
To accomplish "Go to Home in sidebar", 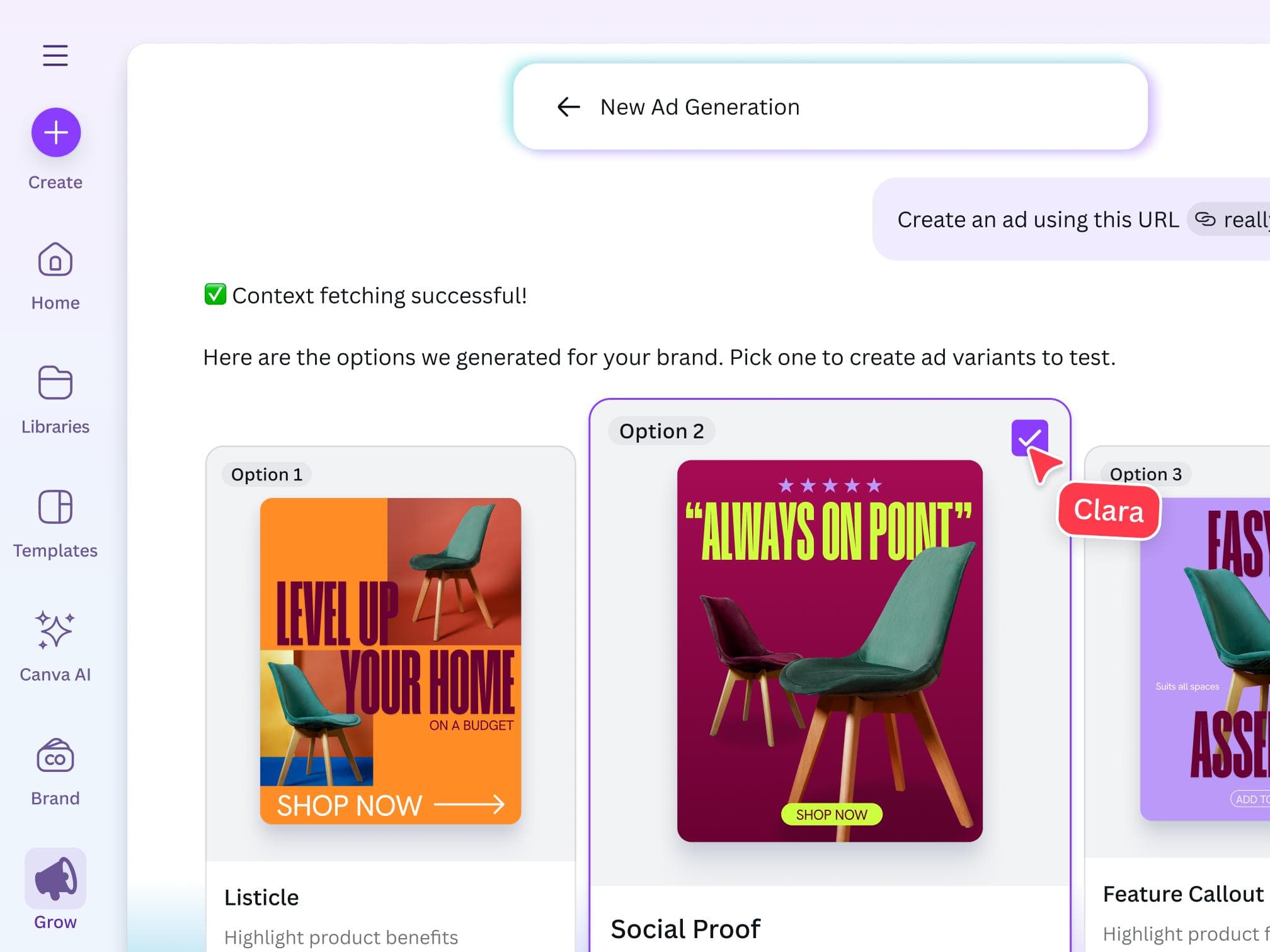I will [55, 260].
